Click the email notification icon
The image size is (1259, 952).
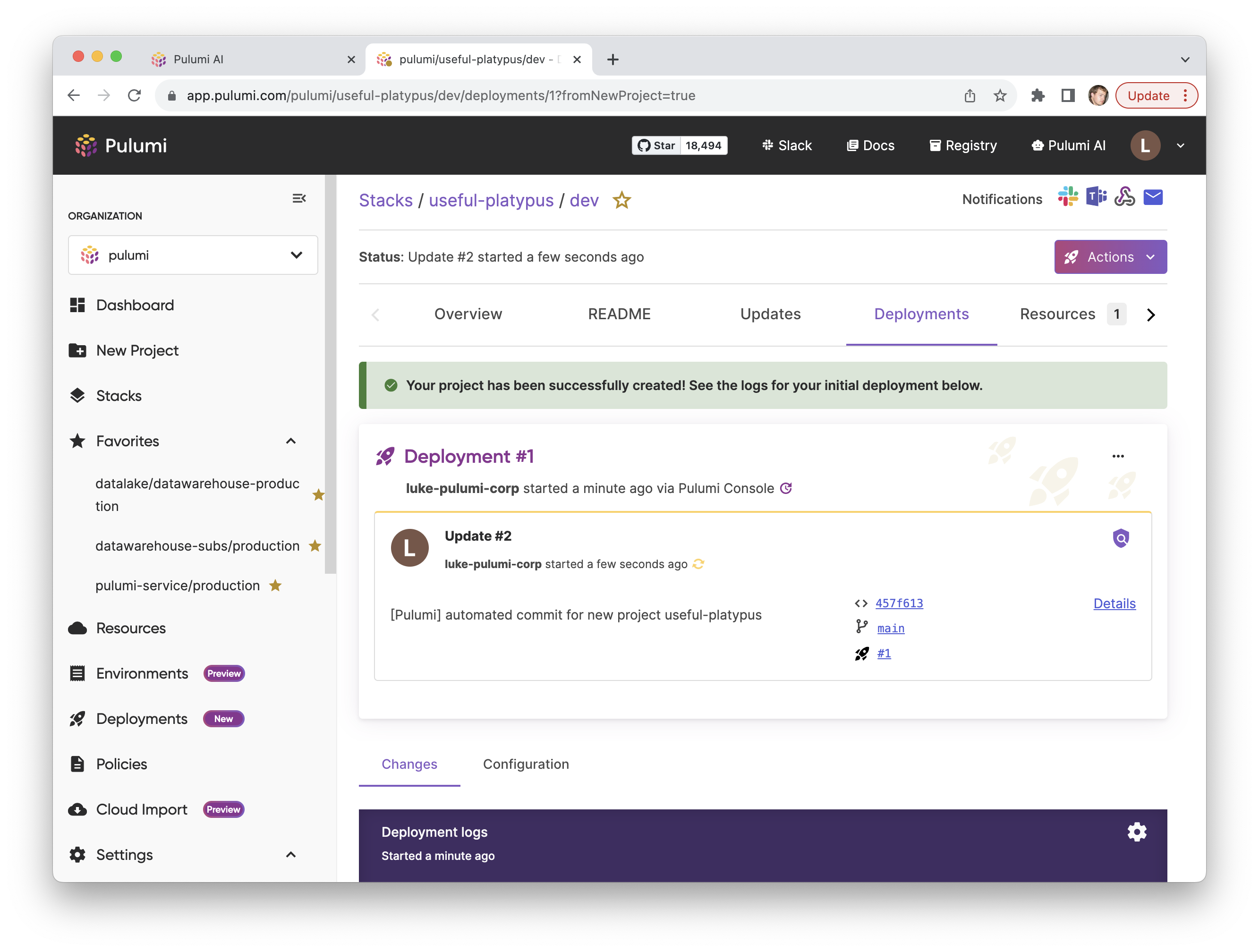[1155, 198]
